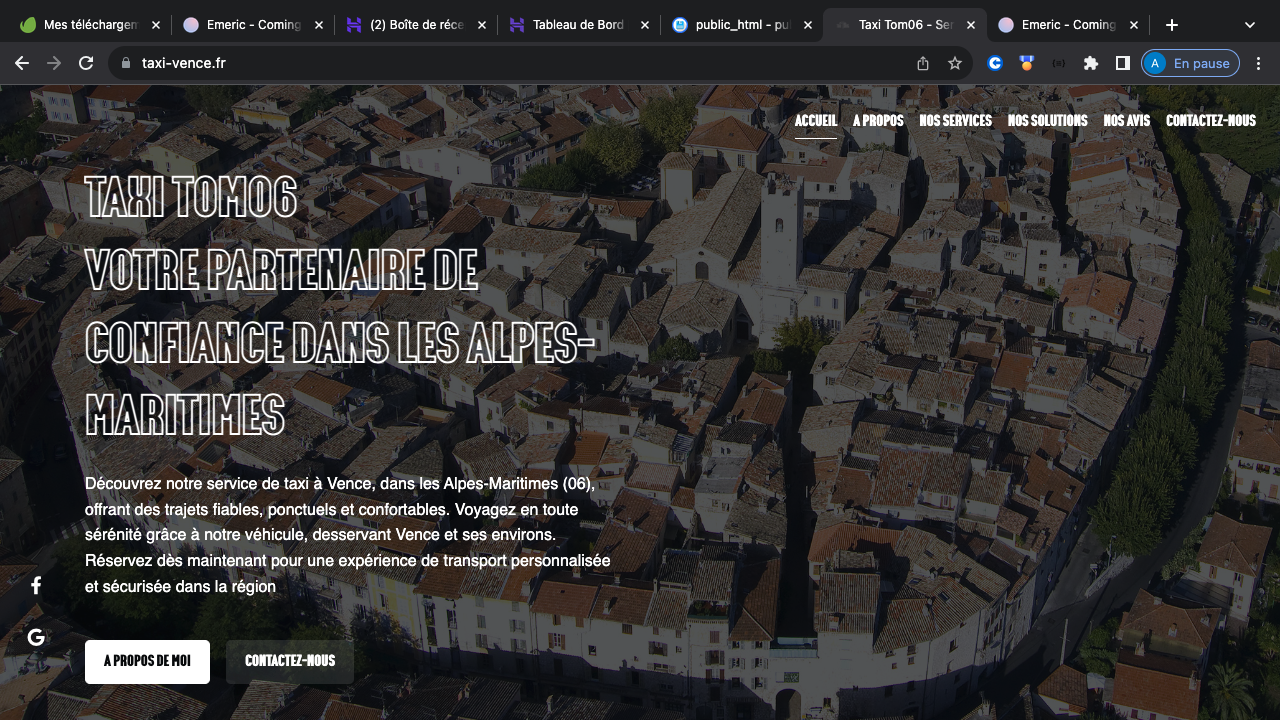This screenshot has height=720, width=1280.
Task: Open the profile button labeled En pause
Action: (1190, 63)
